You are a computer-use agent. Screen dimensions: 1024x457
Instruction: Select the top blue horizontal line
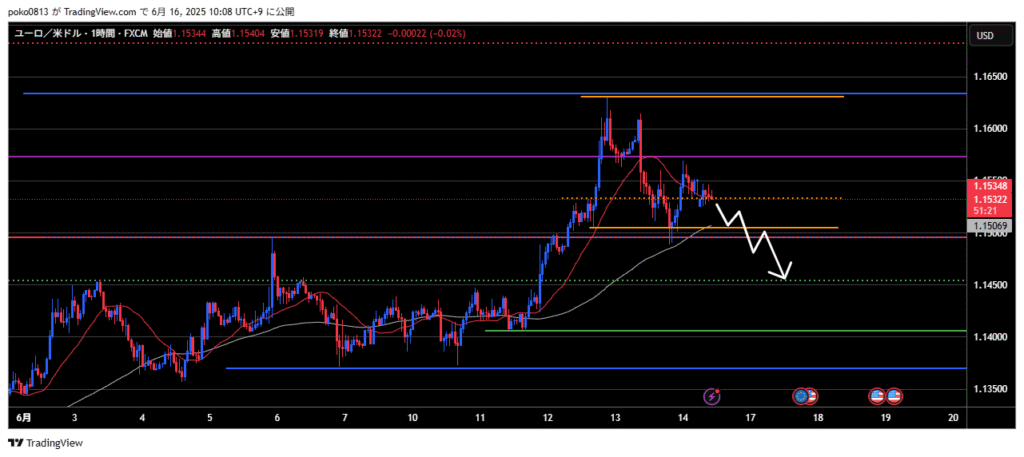point(300,93)
